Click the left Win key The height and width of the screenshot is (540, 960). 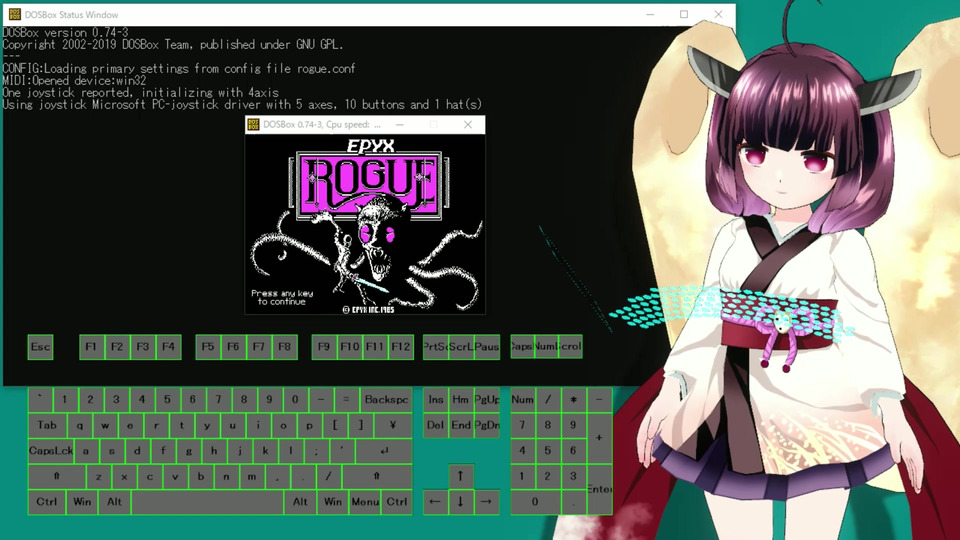click(82, 503)
